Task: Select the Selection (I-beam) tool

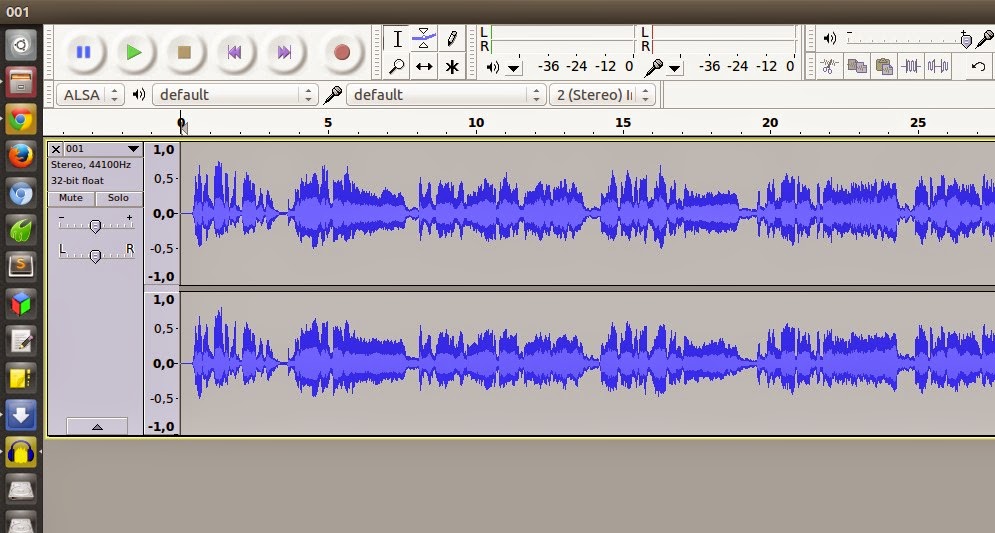Action: coord(397,39)
